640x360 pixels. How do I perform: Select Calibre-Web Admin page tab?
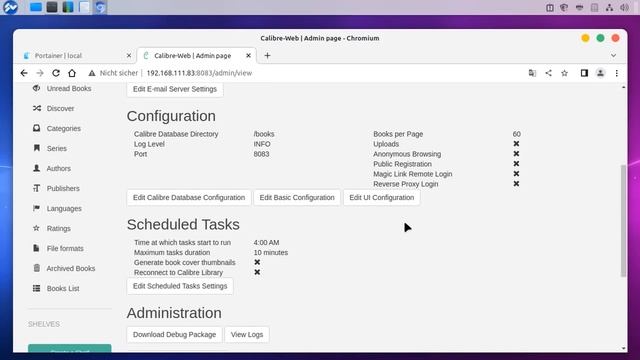click(x=197, y=56)
